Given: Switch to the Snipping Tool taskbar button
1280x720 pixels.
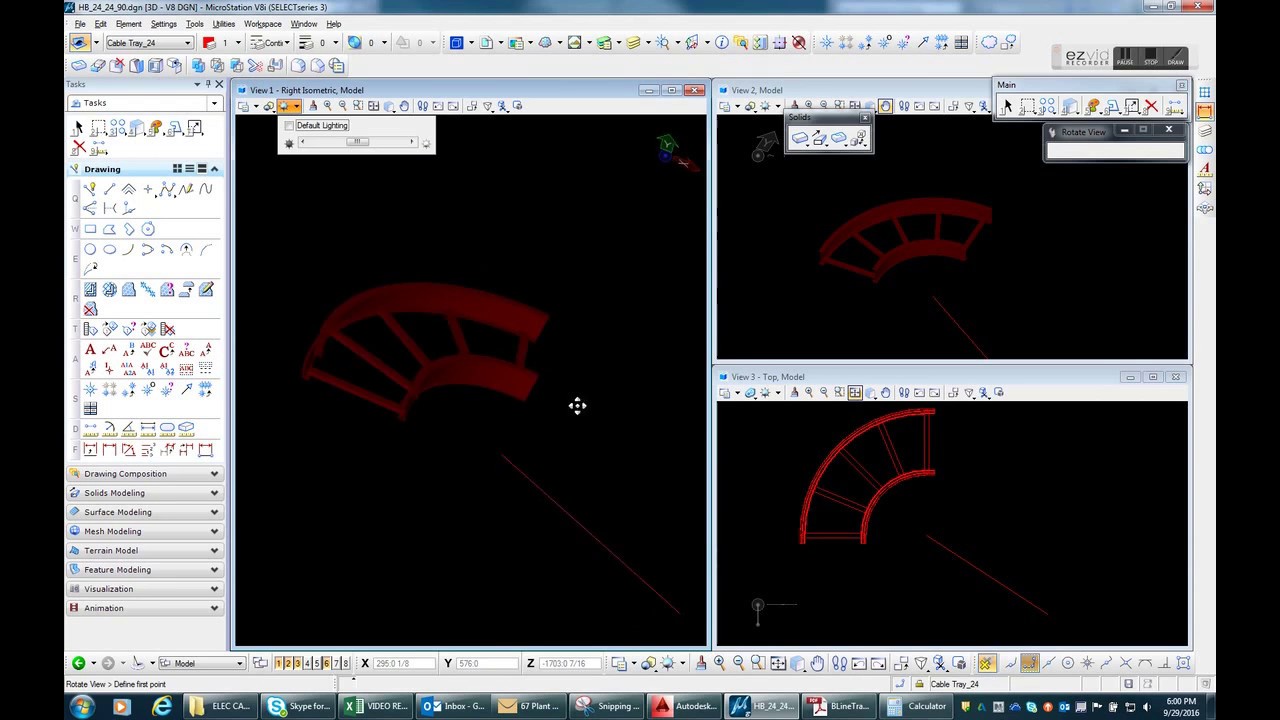Looking at the screenshot, I should pos(608,706).
